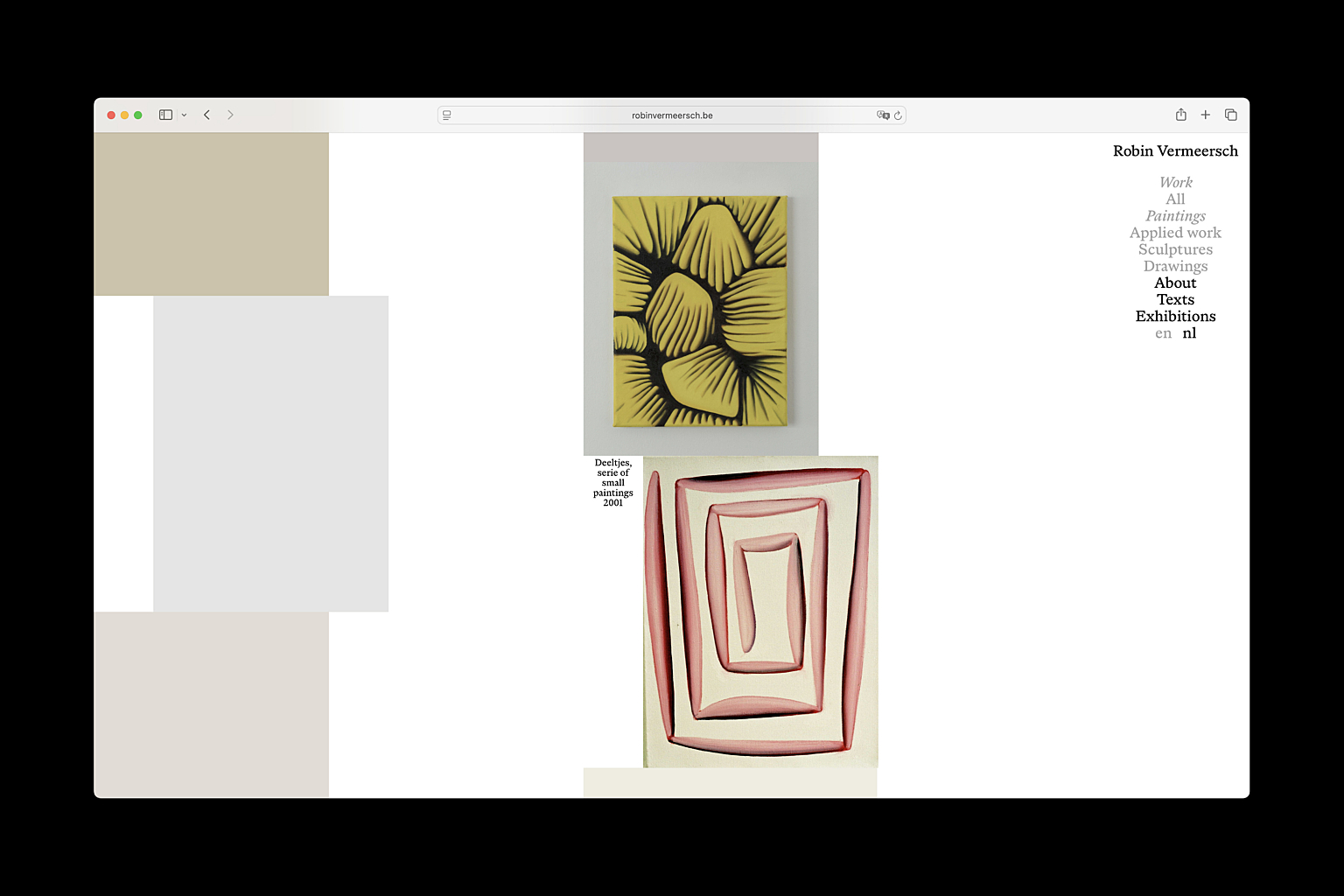Go forward using the forward arrow

pyautogui.click(x=230, y=115)
